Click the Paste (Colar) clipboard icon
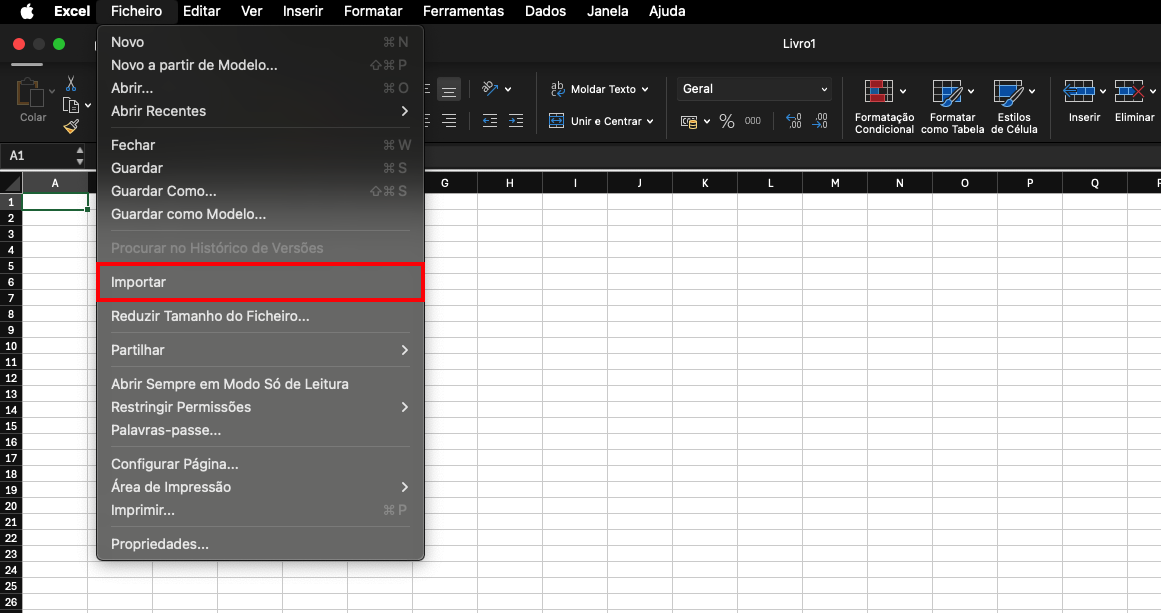This screenshot has width=1161, height=613. coord(32,93)
